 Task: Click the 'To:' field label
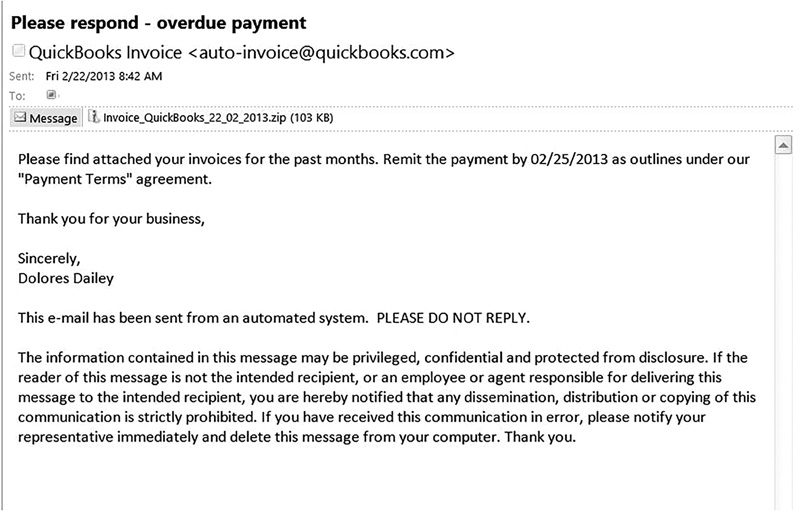point(19,96)
